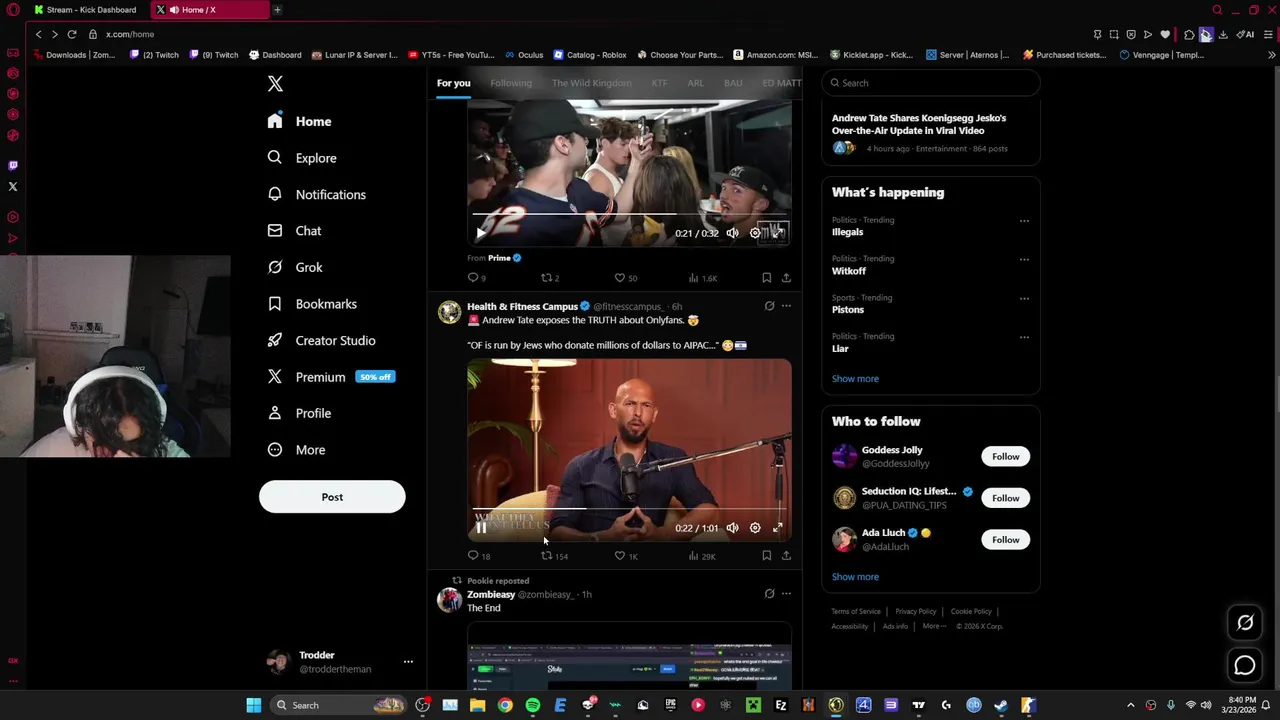Open Spotify from the taskbar

coord(532,705)
